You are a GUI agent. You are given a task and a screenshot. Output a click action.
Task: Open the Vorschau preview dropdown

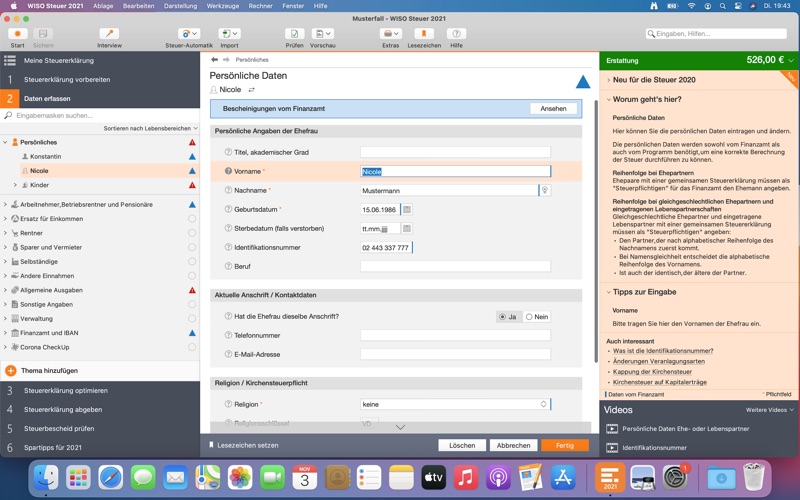coord(322,34)
